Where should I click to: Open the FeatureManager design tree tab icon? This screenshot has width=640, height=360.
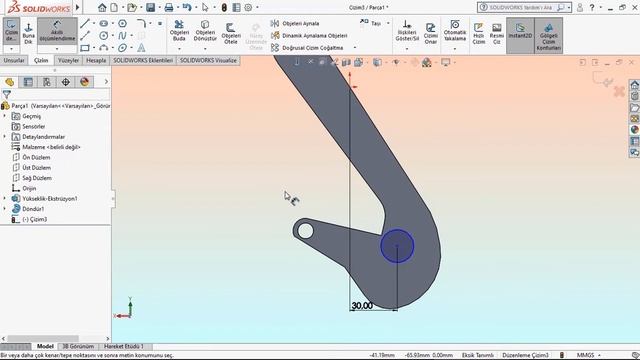pyautogui.click(x=9, y=82)
